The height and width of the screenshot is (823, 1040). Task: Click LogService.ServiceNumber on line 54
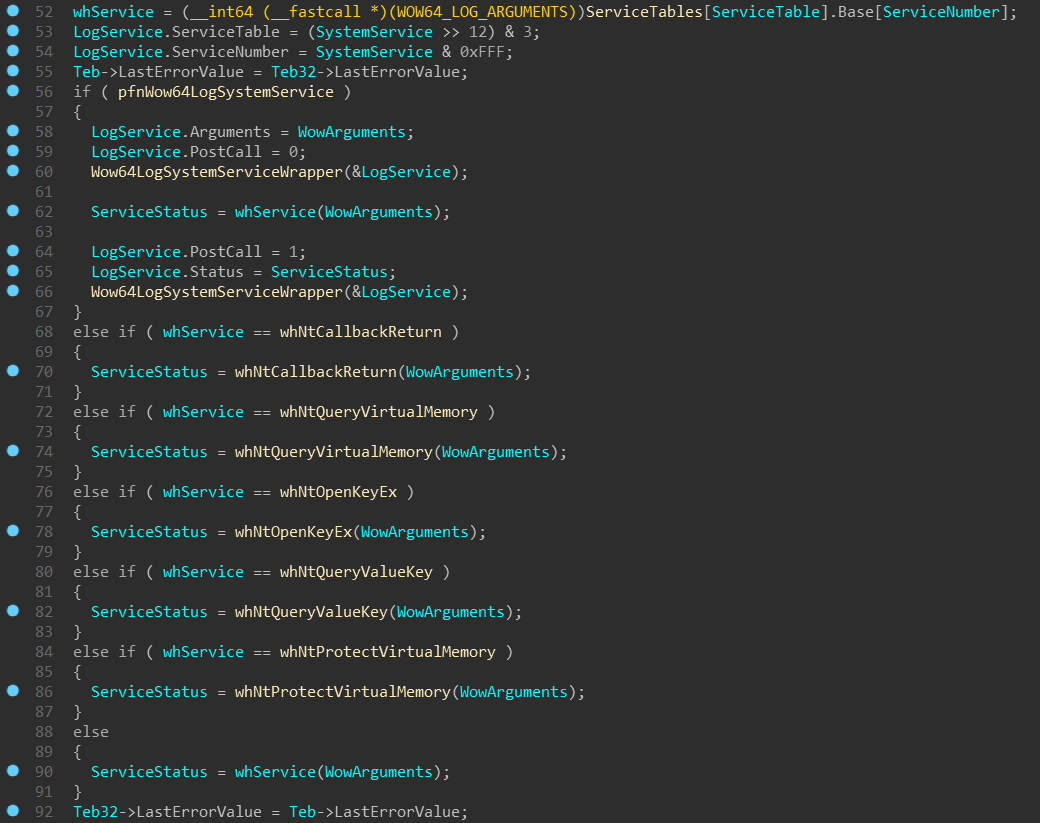(181, 52)
